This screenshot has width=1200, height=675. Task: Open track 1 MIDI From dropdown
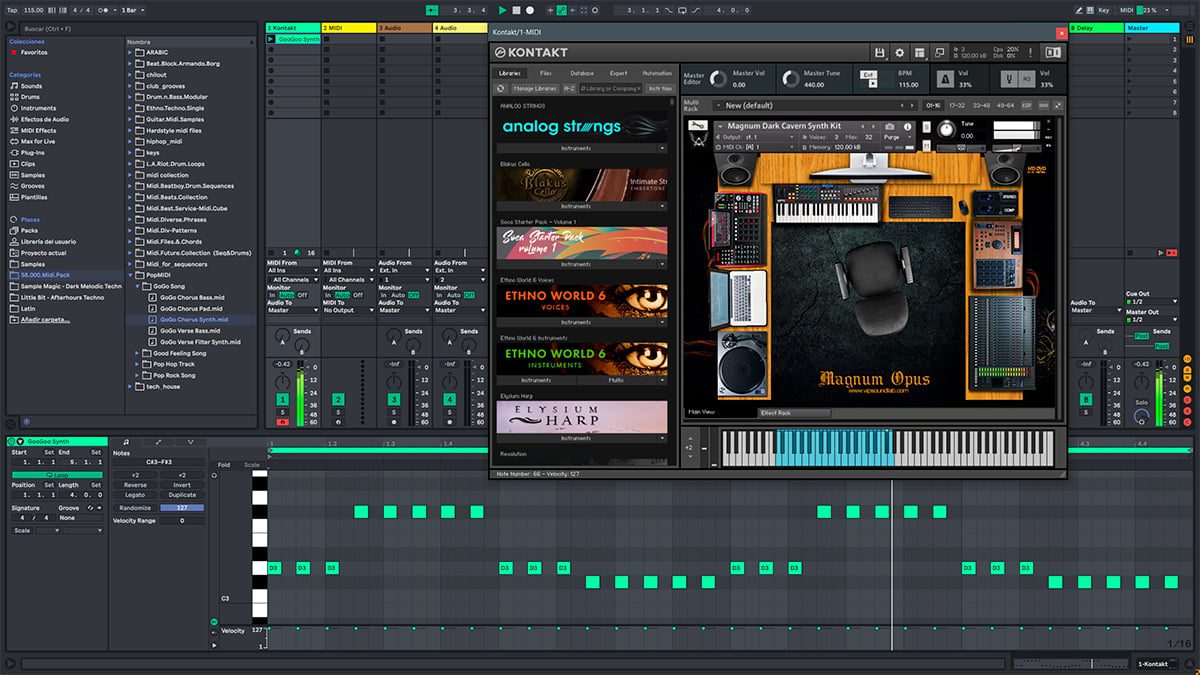click(293, 270)
